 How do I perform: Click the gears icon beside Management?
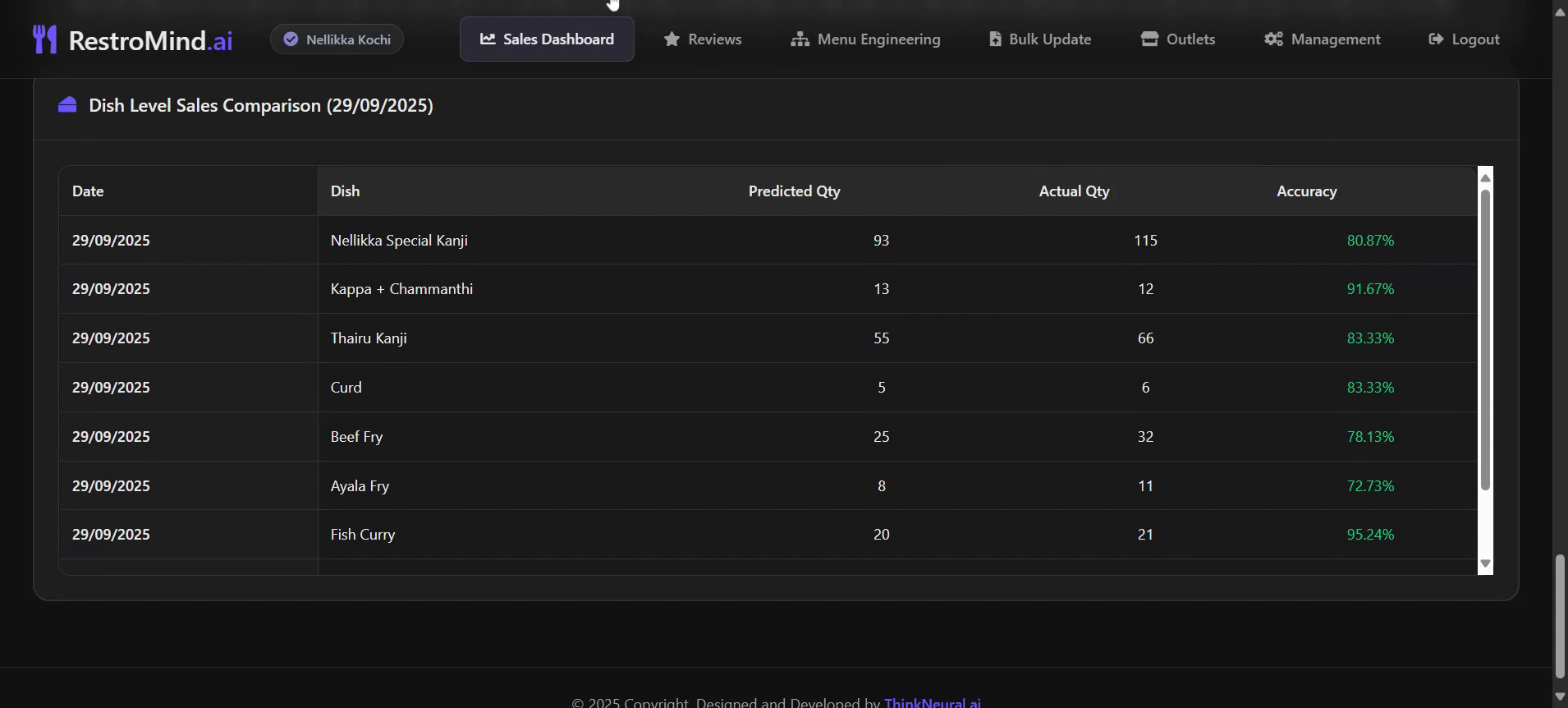pos(1273,39)
